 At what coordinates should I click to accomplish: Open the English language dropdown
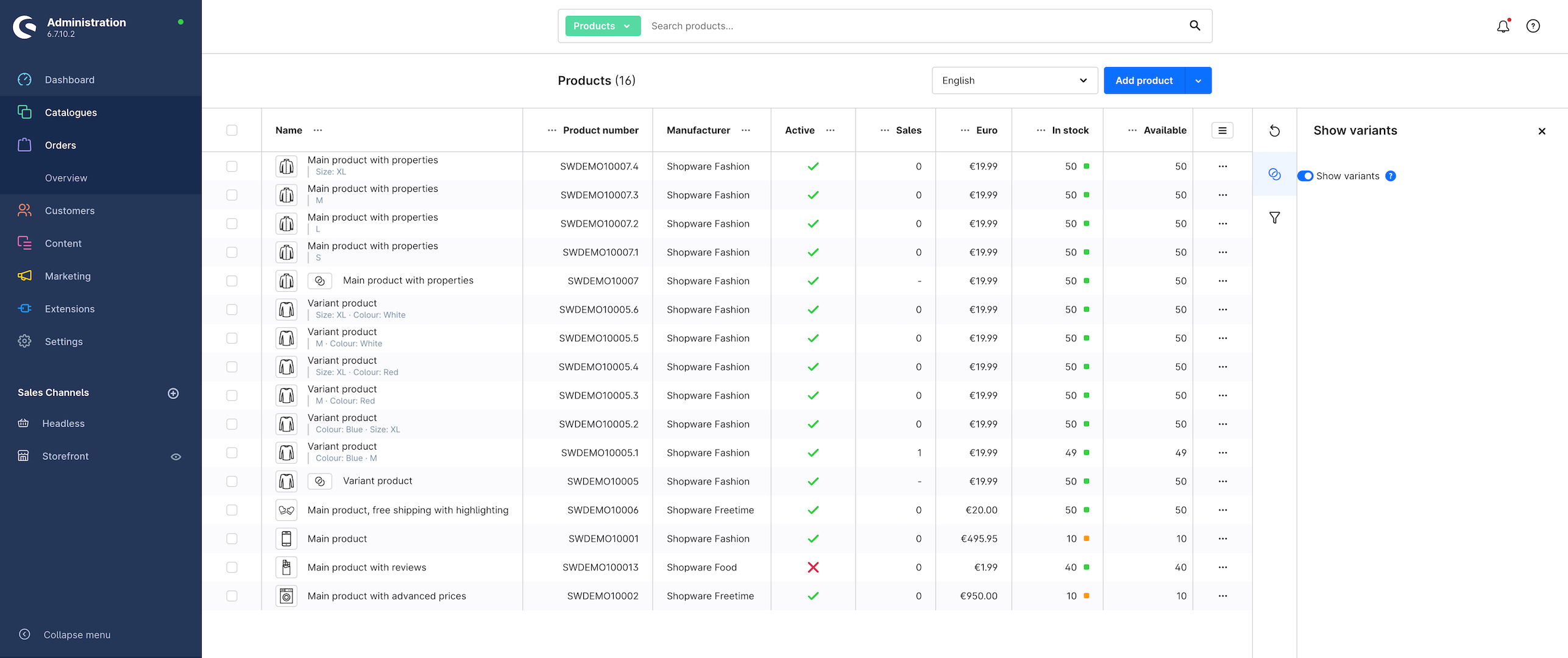1015,80
